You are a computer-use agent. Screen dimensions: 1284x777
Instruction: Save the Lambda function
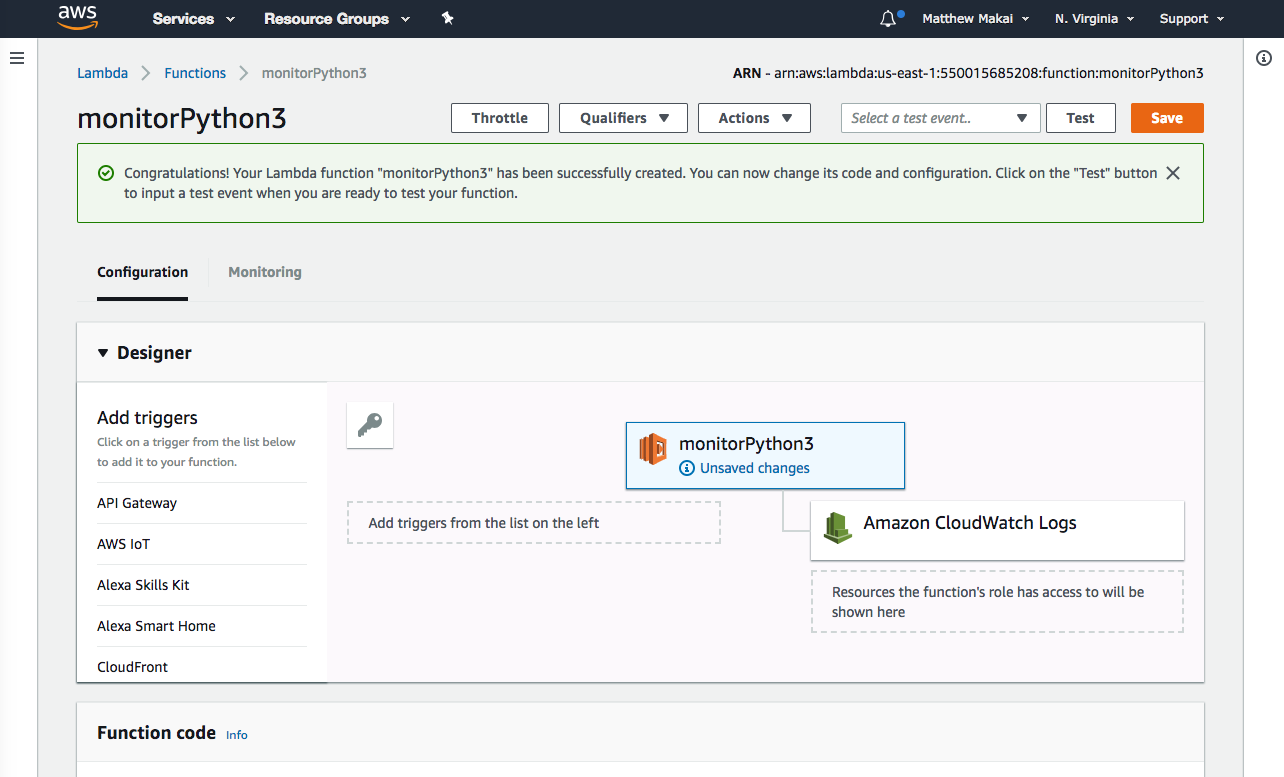pos(1166,117)
